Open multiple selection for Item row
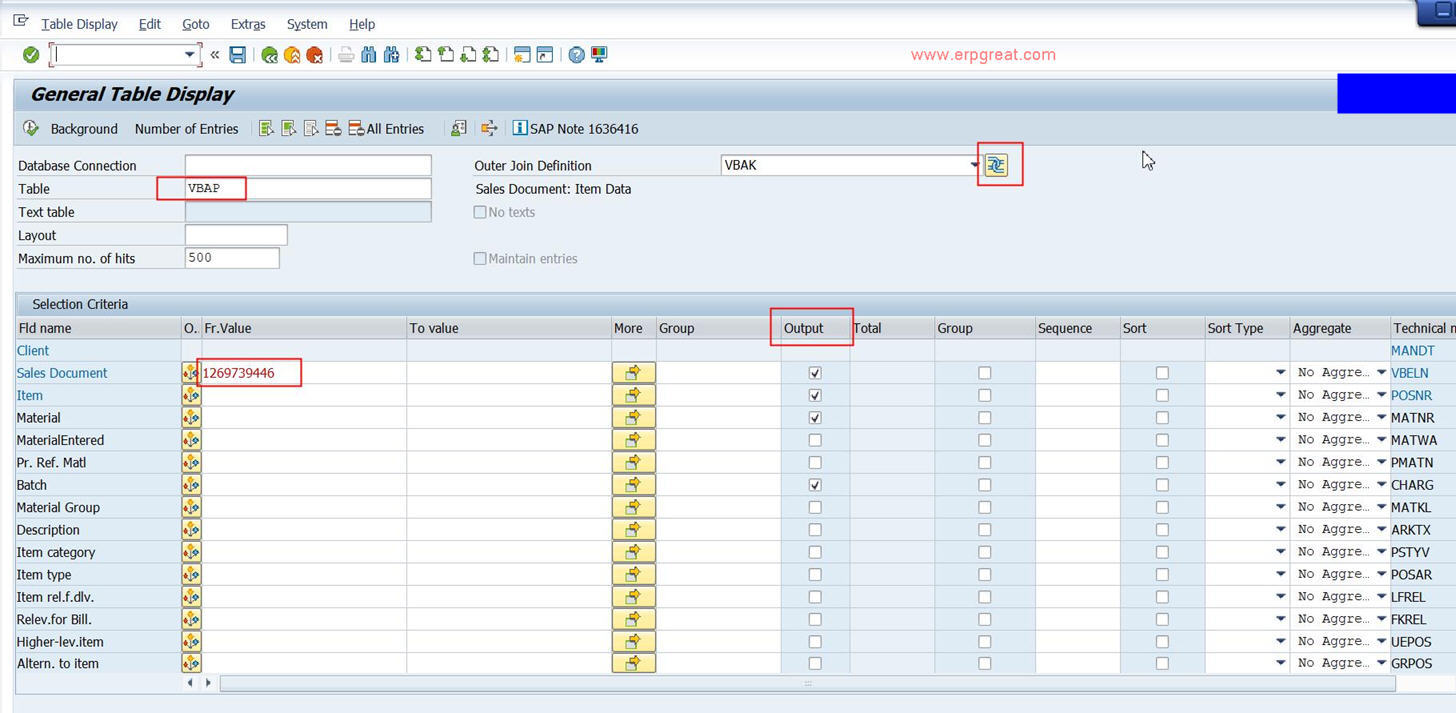The height and width of the screenshot is (713, 1456). (x=633, y=395)
